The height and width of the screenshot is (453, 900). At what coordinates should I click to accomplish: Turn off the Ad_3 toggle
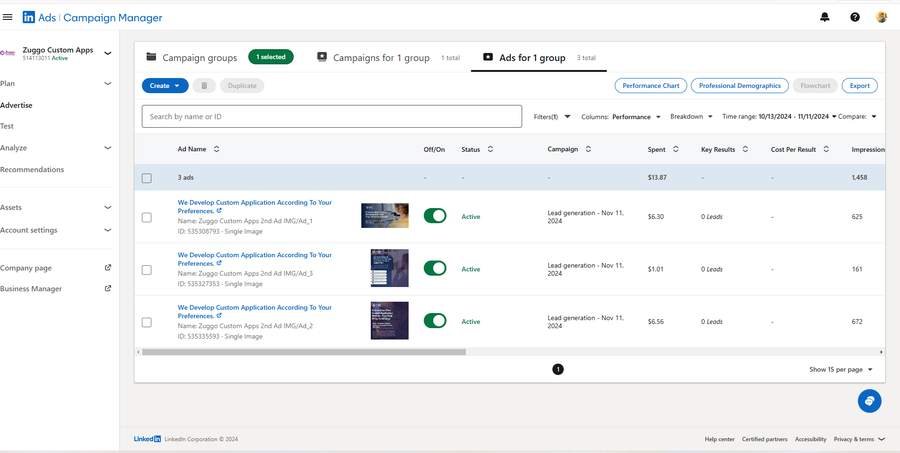click(435, 268)
